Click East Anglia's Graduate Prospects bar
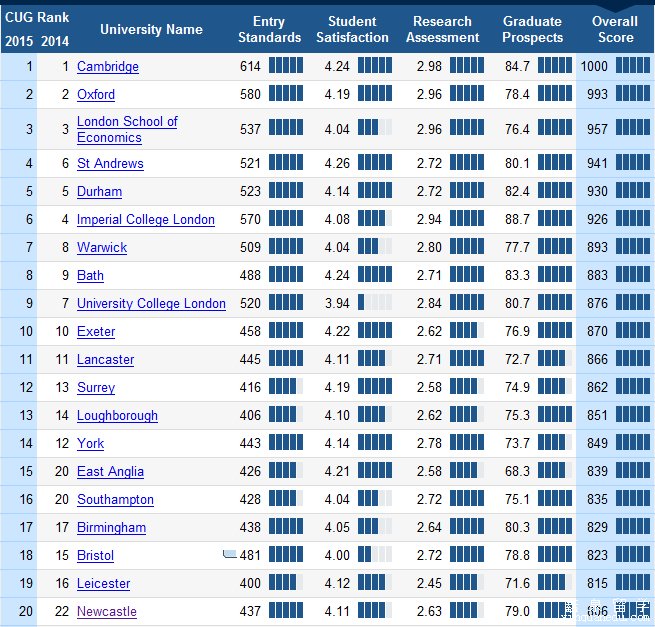Screen dimensions: 655x627 point(555,471)
